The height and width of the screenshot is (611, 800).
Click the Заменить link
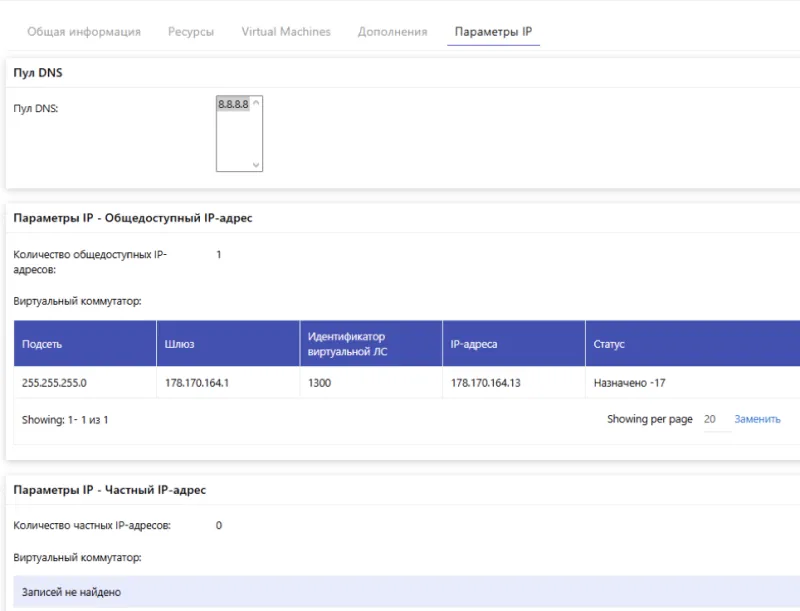[757, 420]
